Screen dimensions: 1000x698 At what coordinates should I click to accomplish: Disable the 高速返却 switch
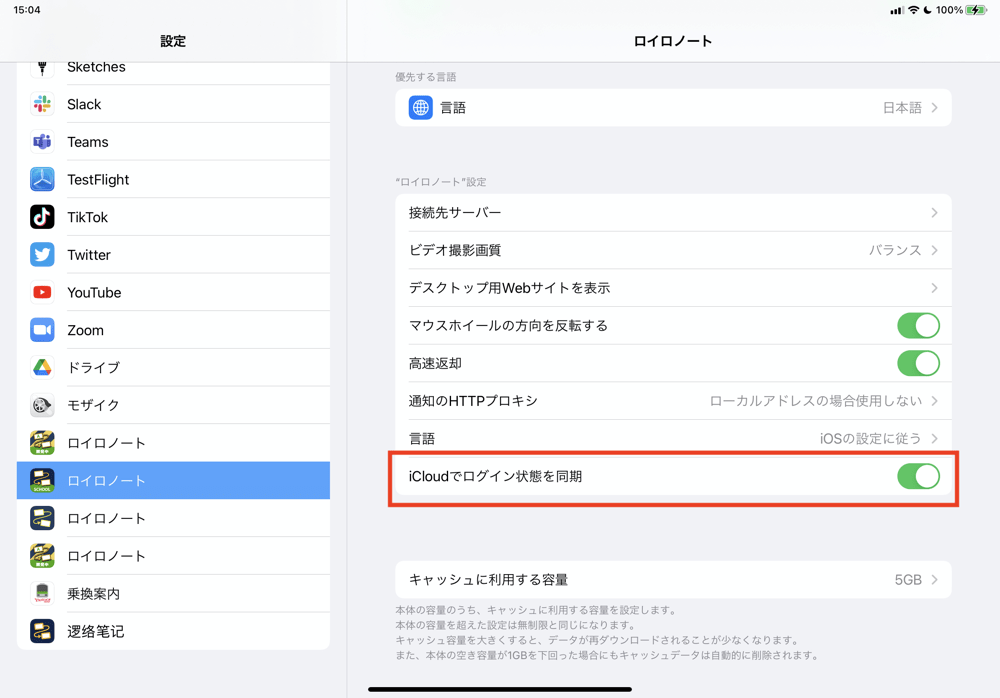[x=917, y=363]
